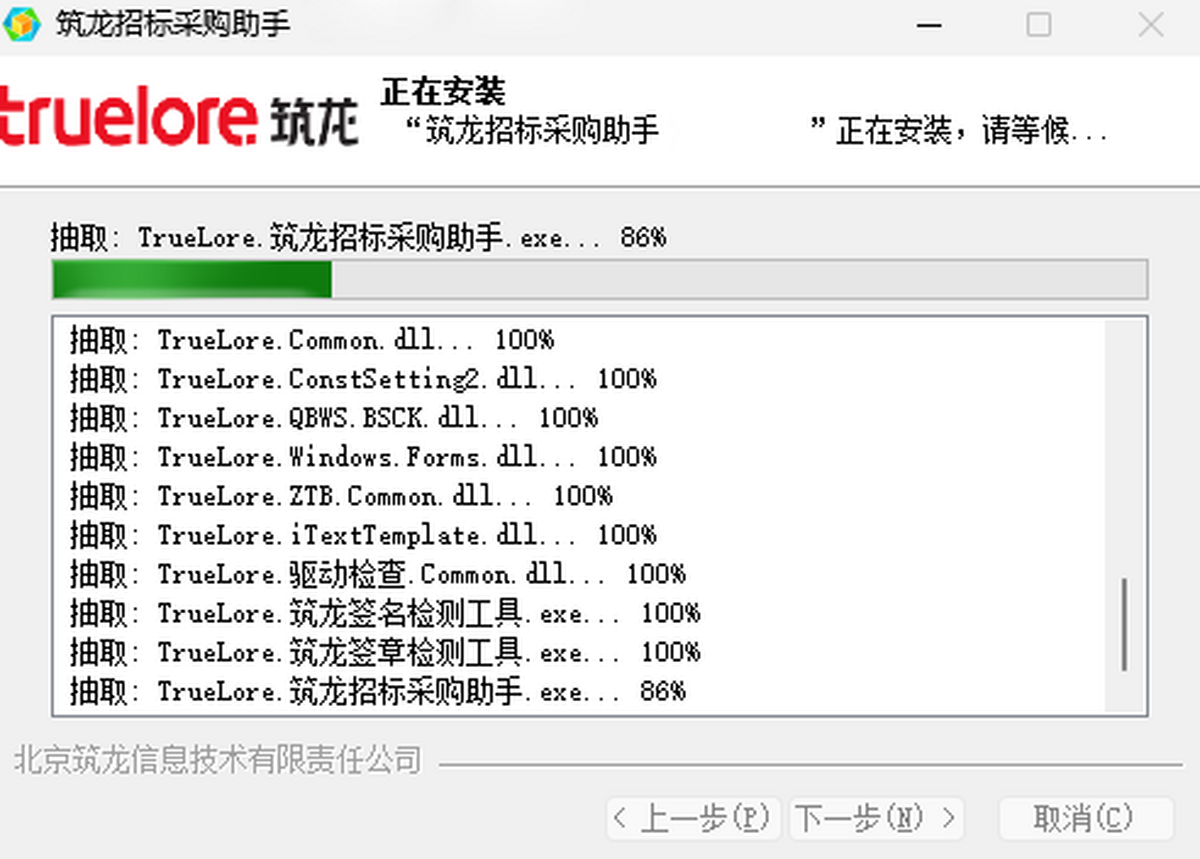Click the installer app icon in title bar
Viewport: 1200px width, 859px height.
click(22, 24)
